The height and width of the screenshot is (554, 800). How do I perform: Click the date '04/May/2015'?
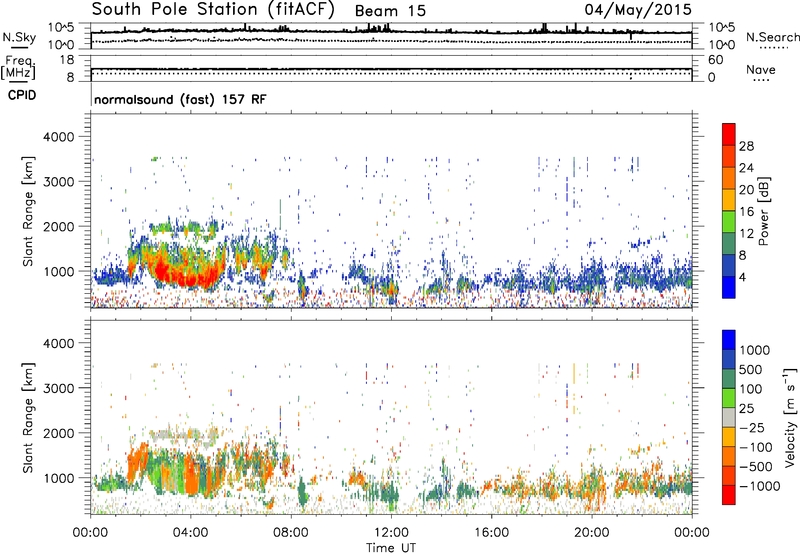coord(638,10)
